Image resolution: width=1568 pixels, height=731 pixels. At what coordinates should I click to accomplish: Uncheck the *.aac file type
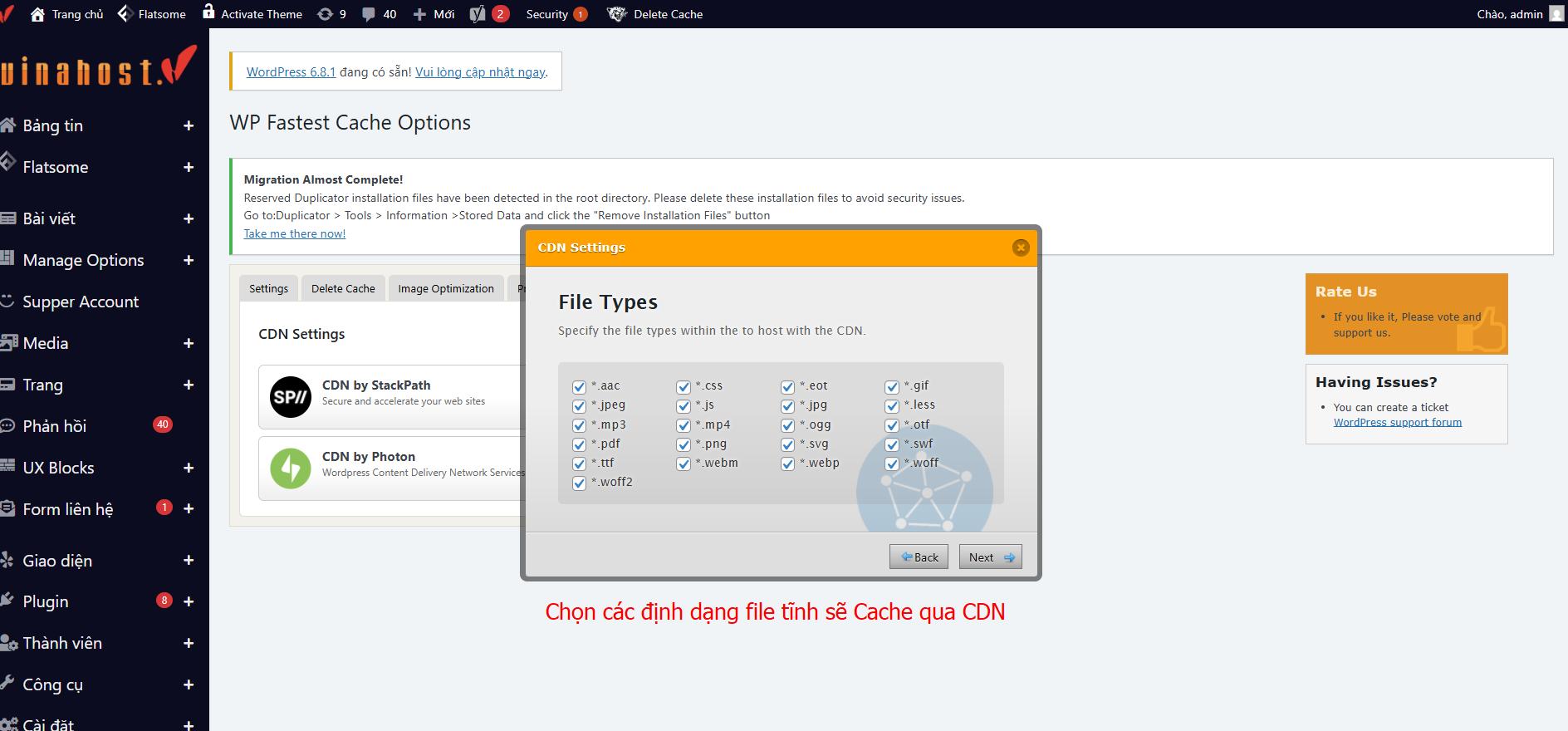(x=580, y=387)
